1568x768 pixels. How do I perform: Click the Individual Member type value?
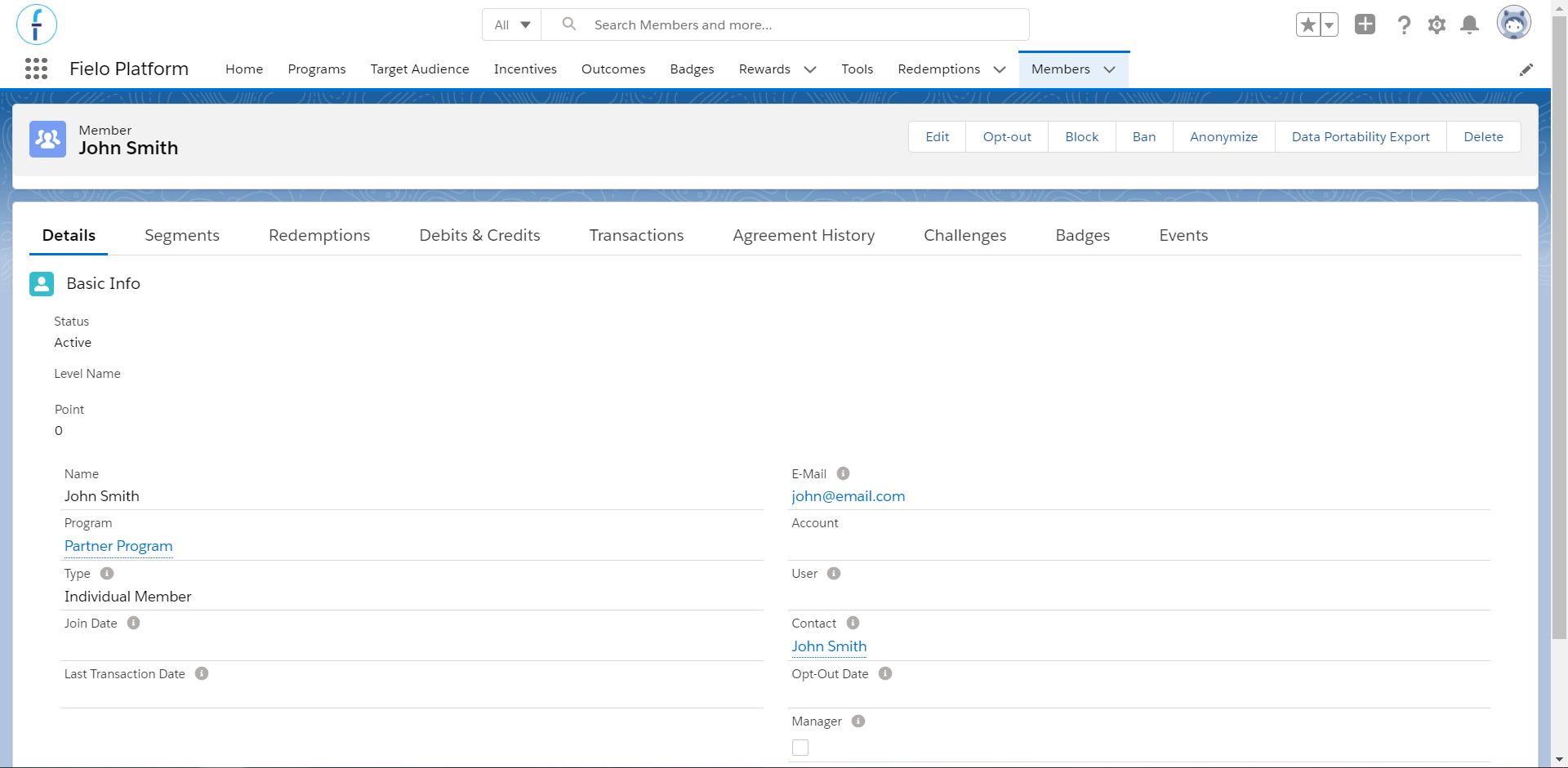[x=128, y=597]
